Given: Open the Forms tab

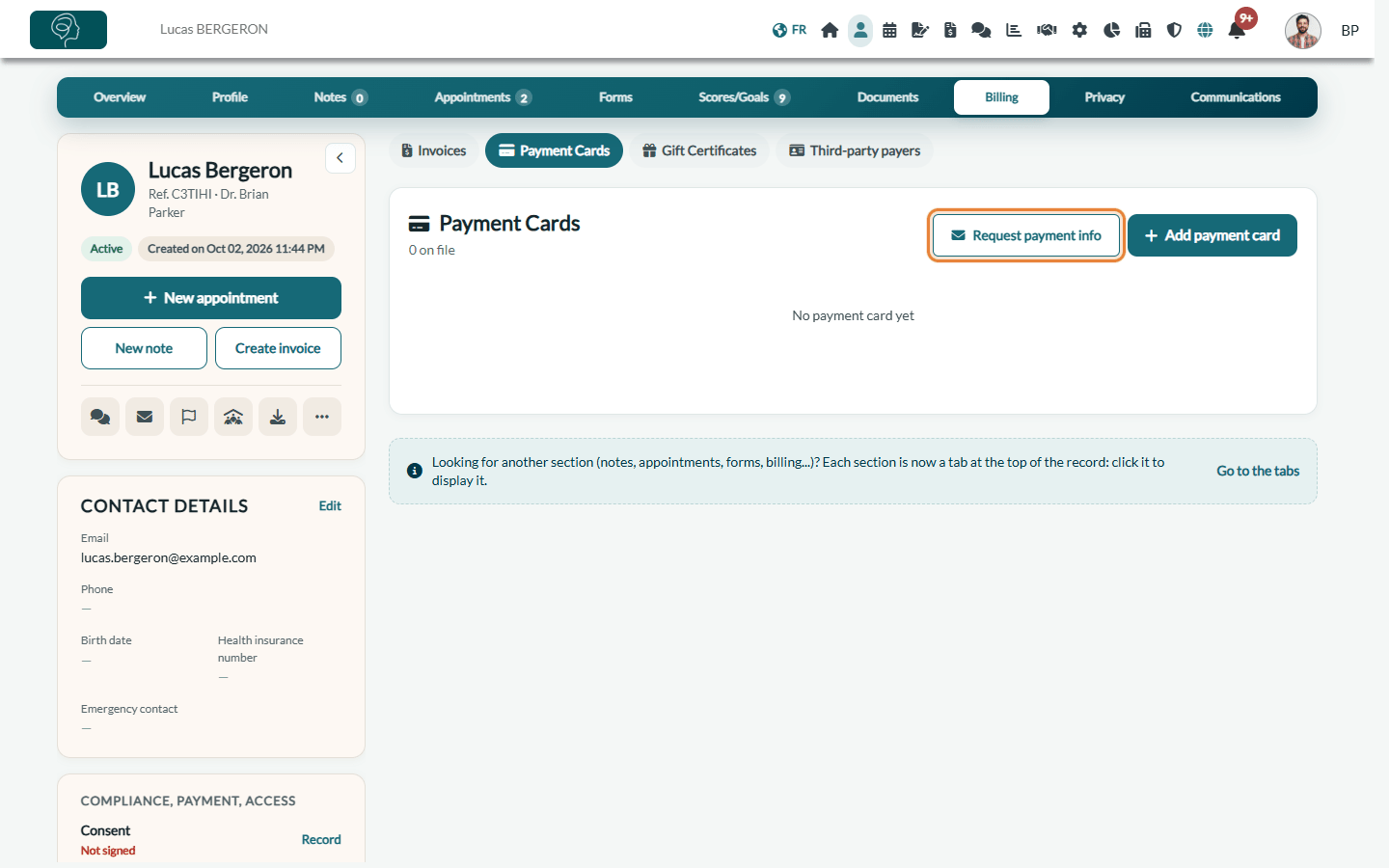Looking at the screenshot, I should tap(615, 97).
